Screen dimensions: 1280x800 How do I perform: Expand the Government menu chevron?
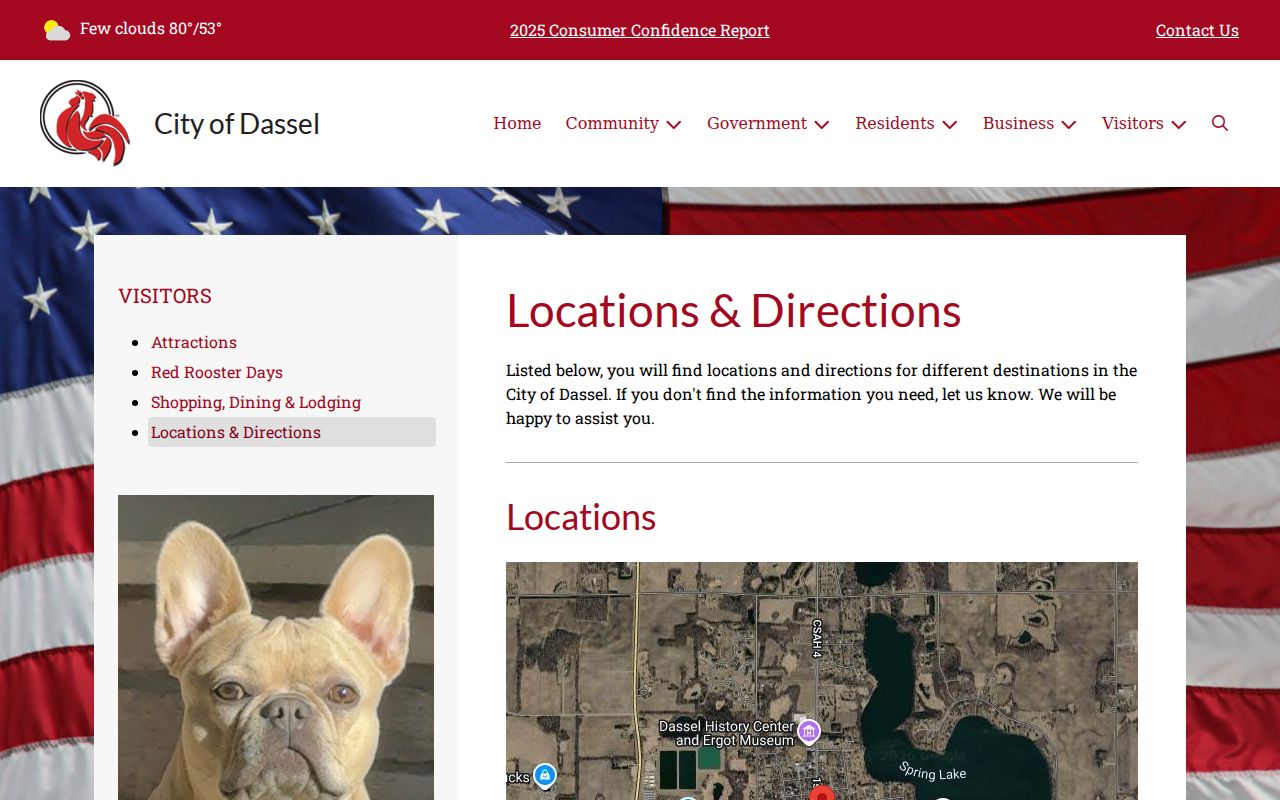(822, 124)
